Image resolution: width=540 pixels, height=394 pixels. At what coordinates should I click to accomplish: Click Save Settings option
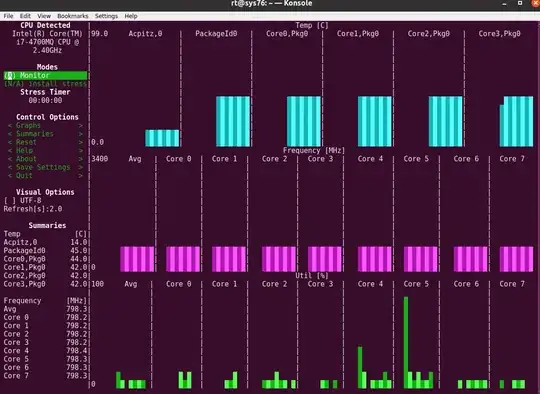click(x=45, y=167)
